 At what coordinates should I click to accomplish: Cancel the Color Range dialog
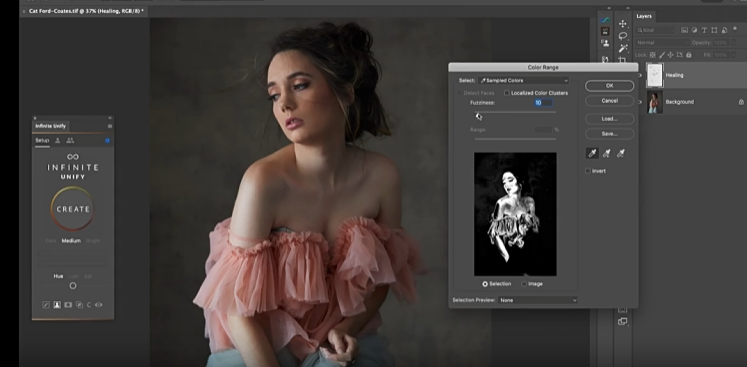609,101
